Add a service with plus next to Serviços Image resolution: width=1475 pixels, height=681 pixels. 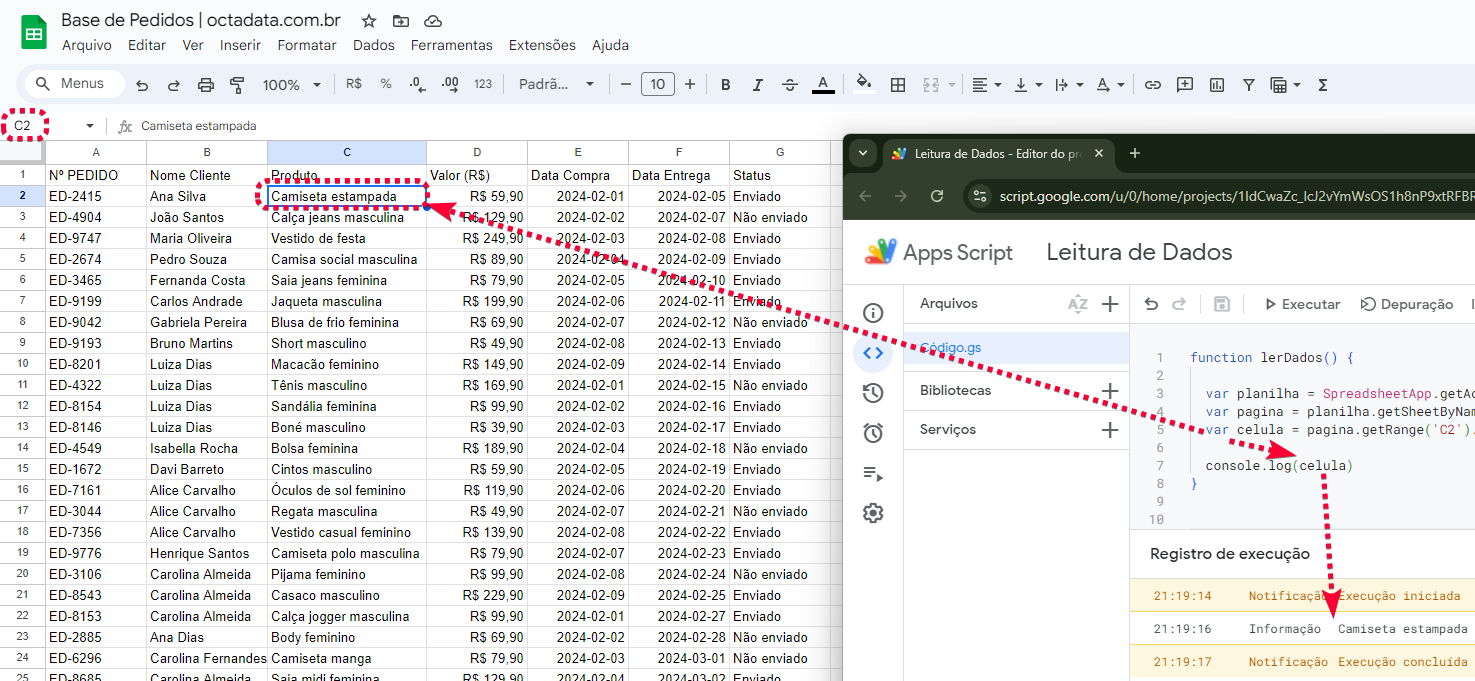1109,430
